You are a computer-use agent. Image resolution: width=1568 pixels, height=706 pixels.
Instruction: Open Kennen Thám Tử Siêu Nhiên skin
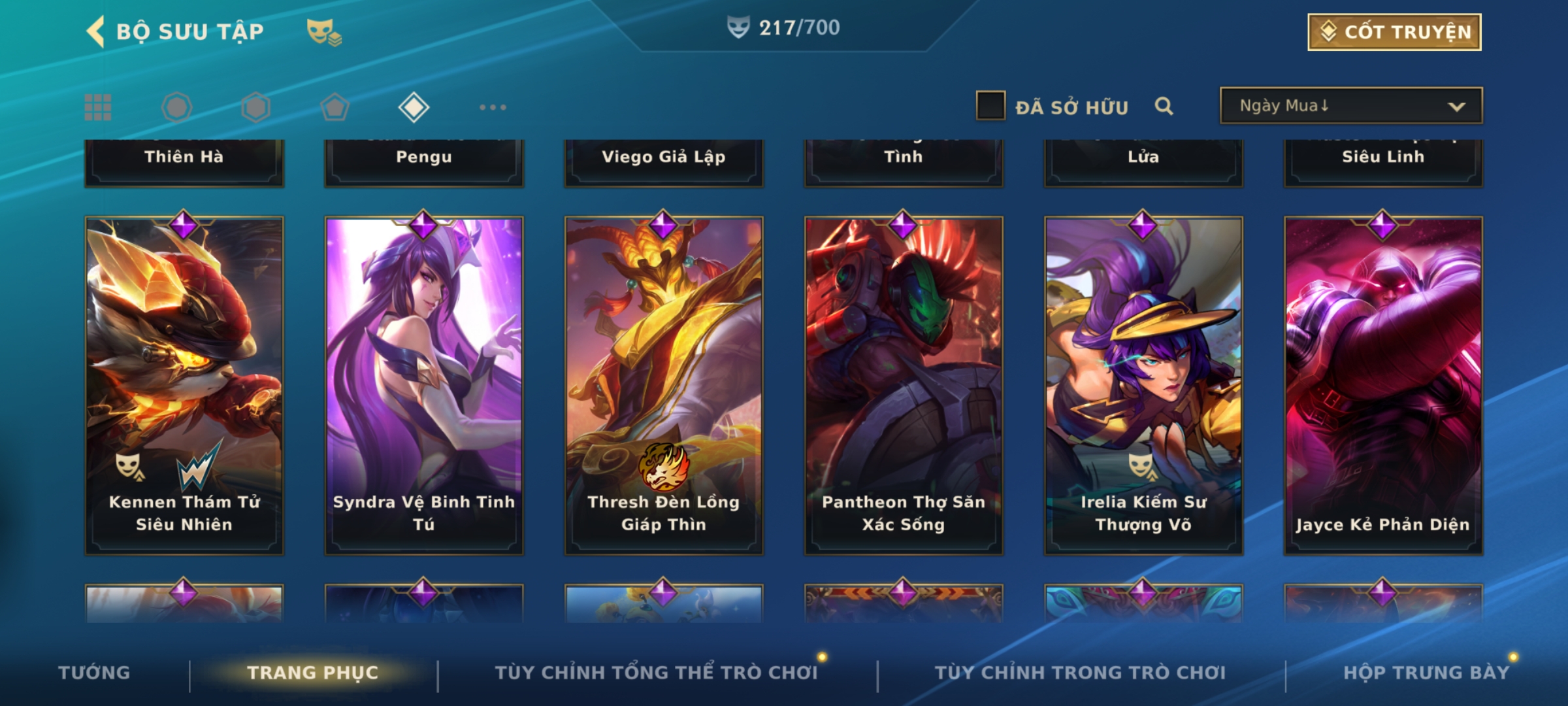pos(184,386)
